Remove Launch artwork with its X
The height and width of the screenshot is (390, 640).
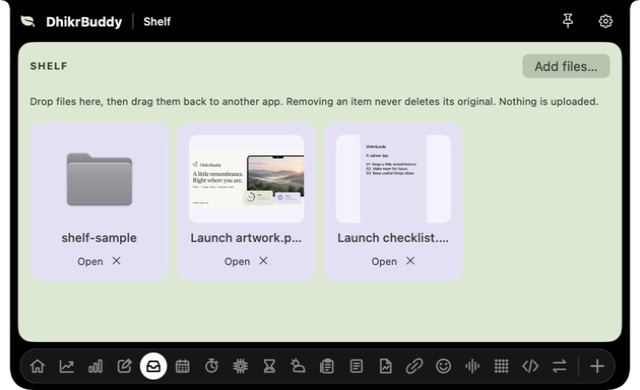[x=263, y=261]
